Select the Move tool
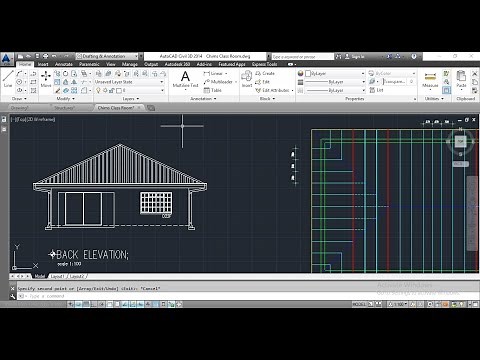Image resolution: width=480 pixels, height=360 pixels. coord(46,79)
